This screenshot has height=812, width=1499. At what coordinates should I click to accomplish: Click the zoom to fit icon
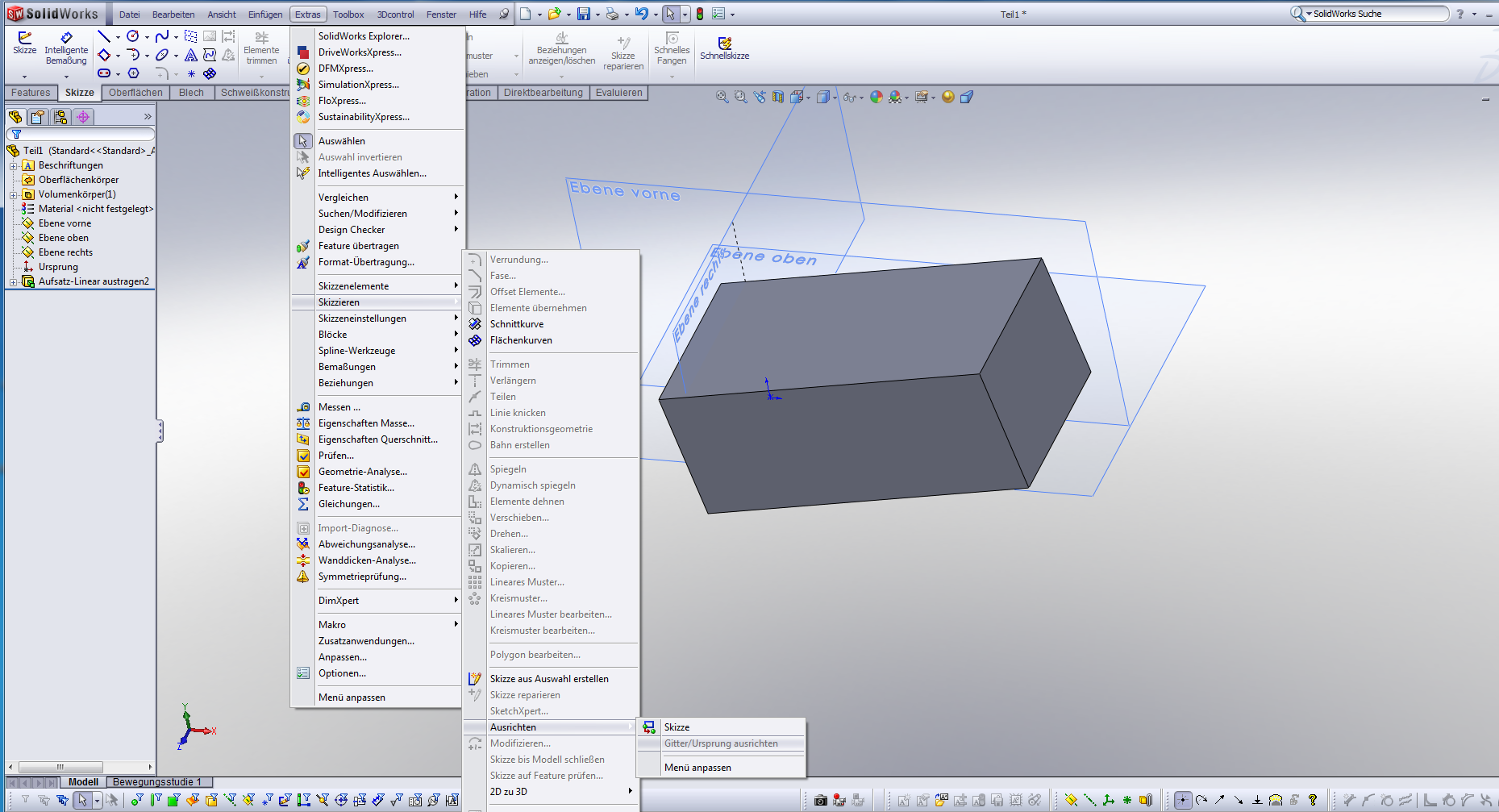(x=722, y=97)
